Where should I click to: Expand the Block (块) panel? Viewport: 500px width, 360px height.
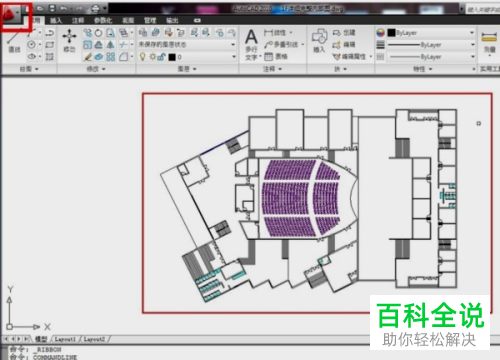point(340,69)
